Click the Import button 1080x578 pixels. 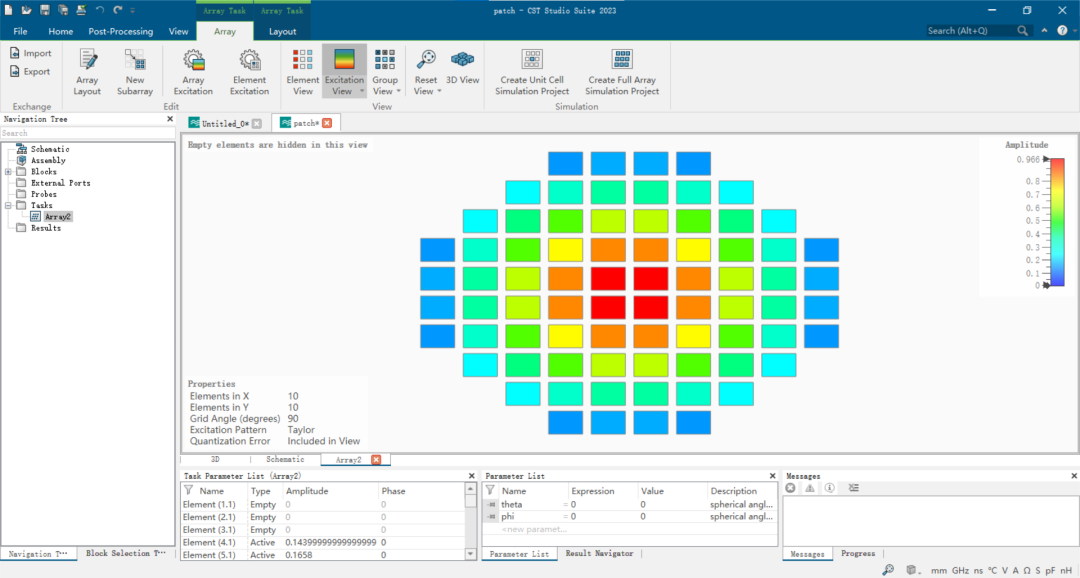[x=31, y=53]
